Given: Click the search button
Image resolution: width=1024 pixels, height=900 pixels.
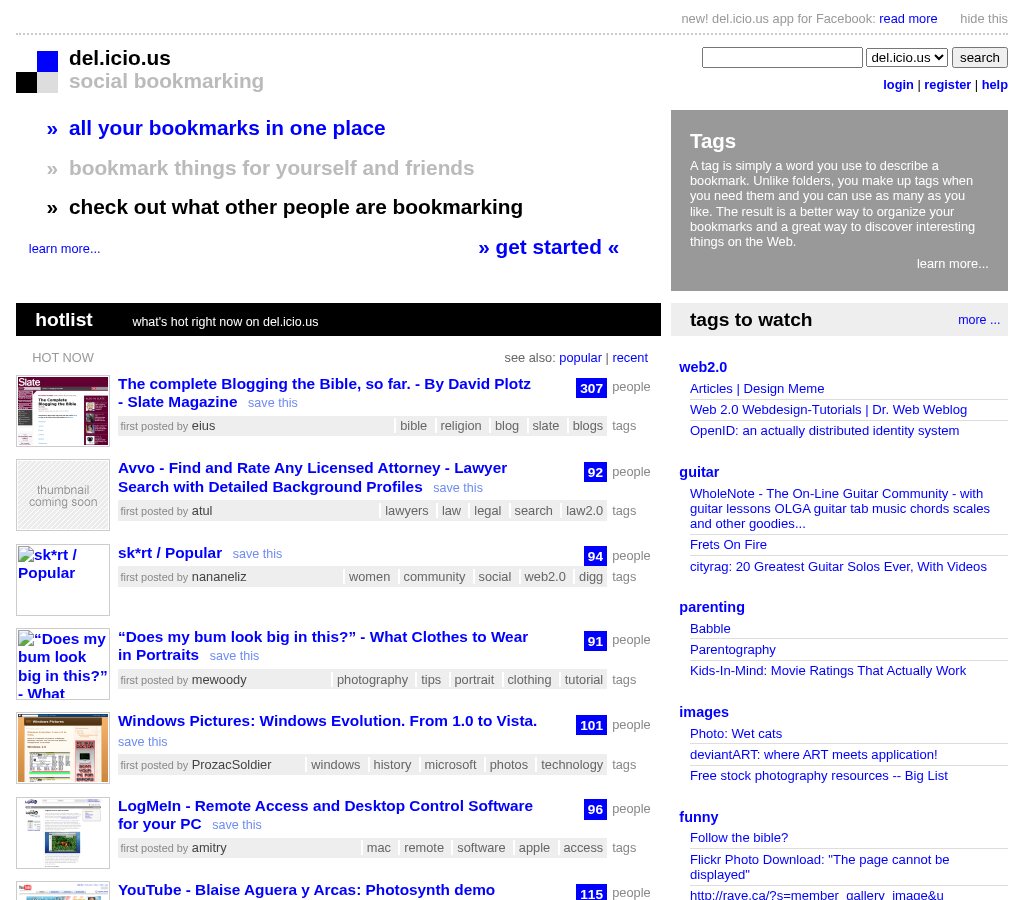Looking at the screenshot, I should click(x=980, y=57).
